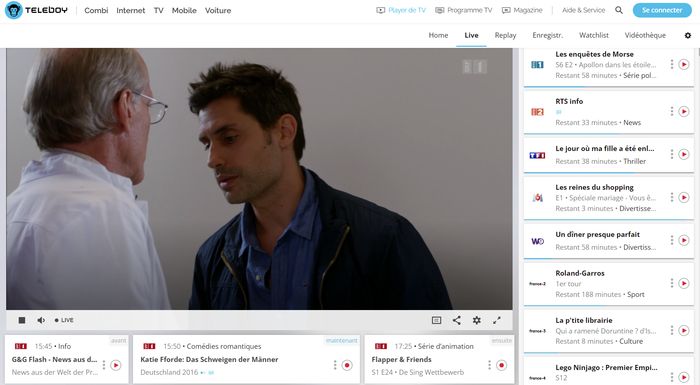
Task: Open the live settings gear next to Vidéothèque
Action: pyautogui.click(x=688, y=35)
